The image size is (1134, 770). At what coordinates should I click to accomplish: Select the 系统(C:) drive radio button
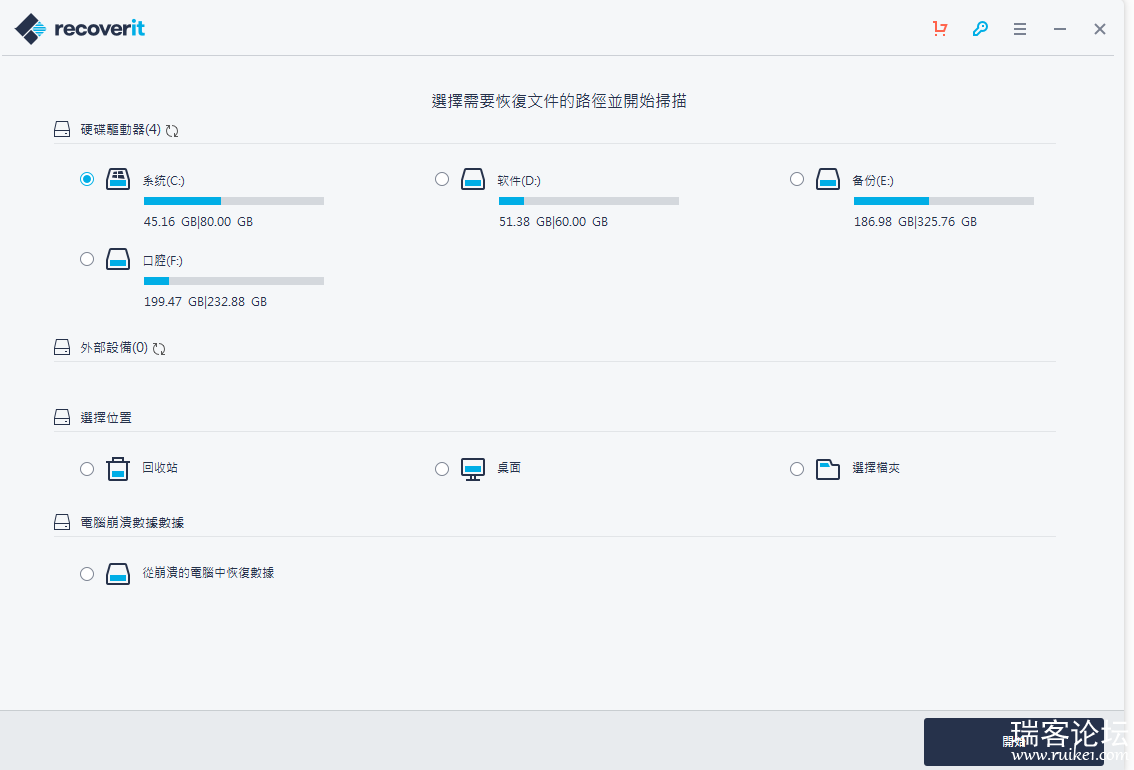(x=87, y=179)
